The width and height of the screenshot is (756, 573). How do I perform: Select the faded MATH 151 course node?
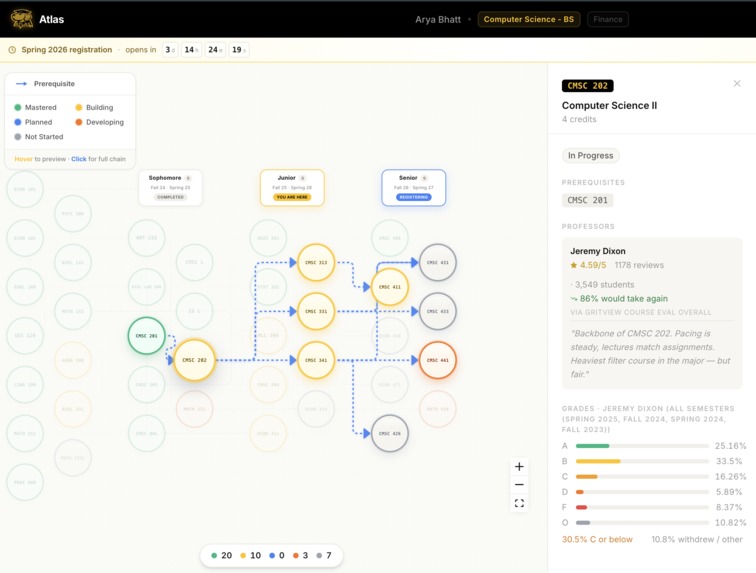[x=25, y=433]
